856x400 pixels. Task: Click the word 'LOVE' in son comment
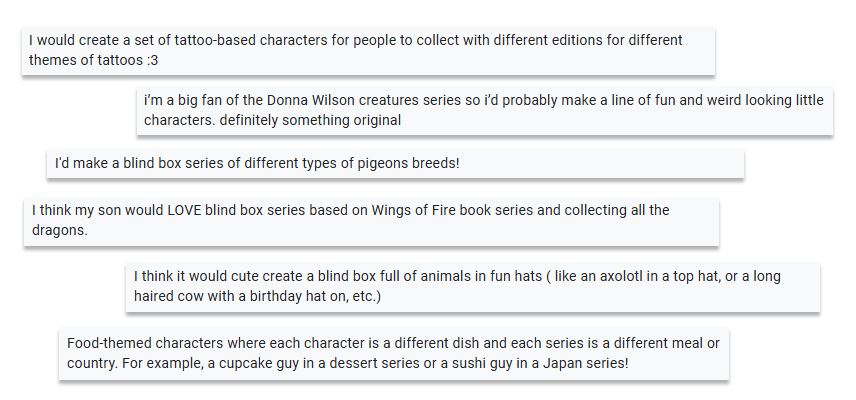click(x=184, y=210)
